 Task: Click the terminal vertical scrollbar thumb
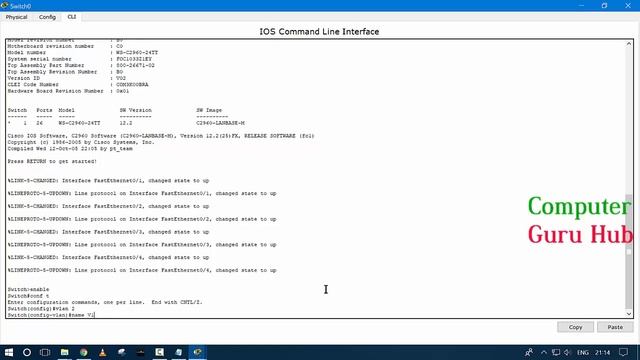(x=629, y=252)
